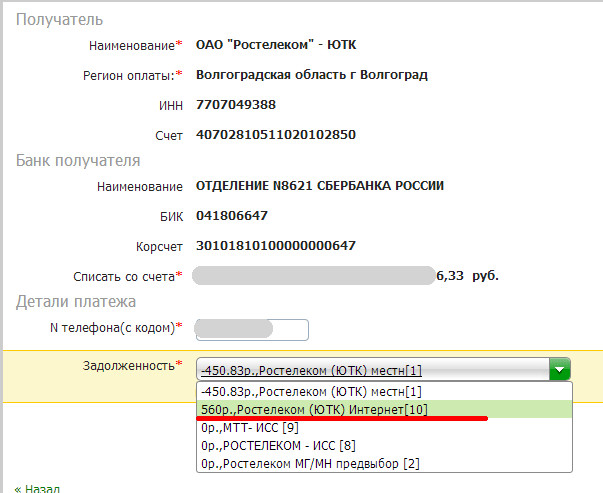Open the Задолженность dropdown arrow
Viewport: 603px width, 493px height.
click(x=559, y=370)
